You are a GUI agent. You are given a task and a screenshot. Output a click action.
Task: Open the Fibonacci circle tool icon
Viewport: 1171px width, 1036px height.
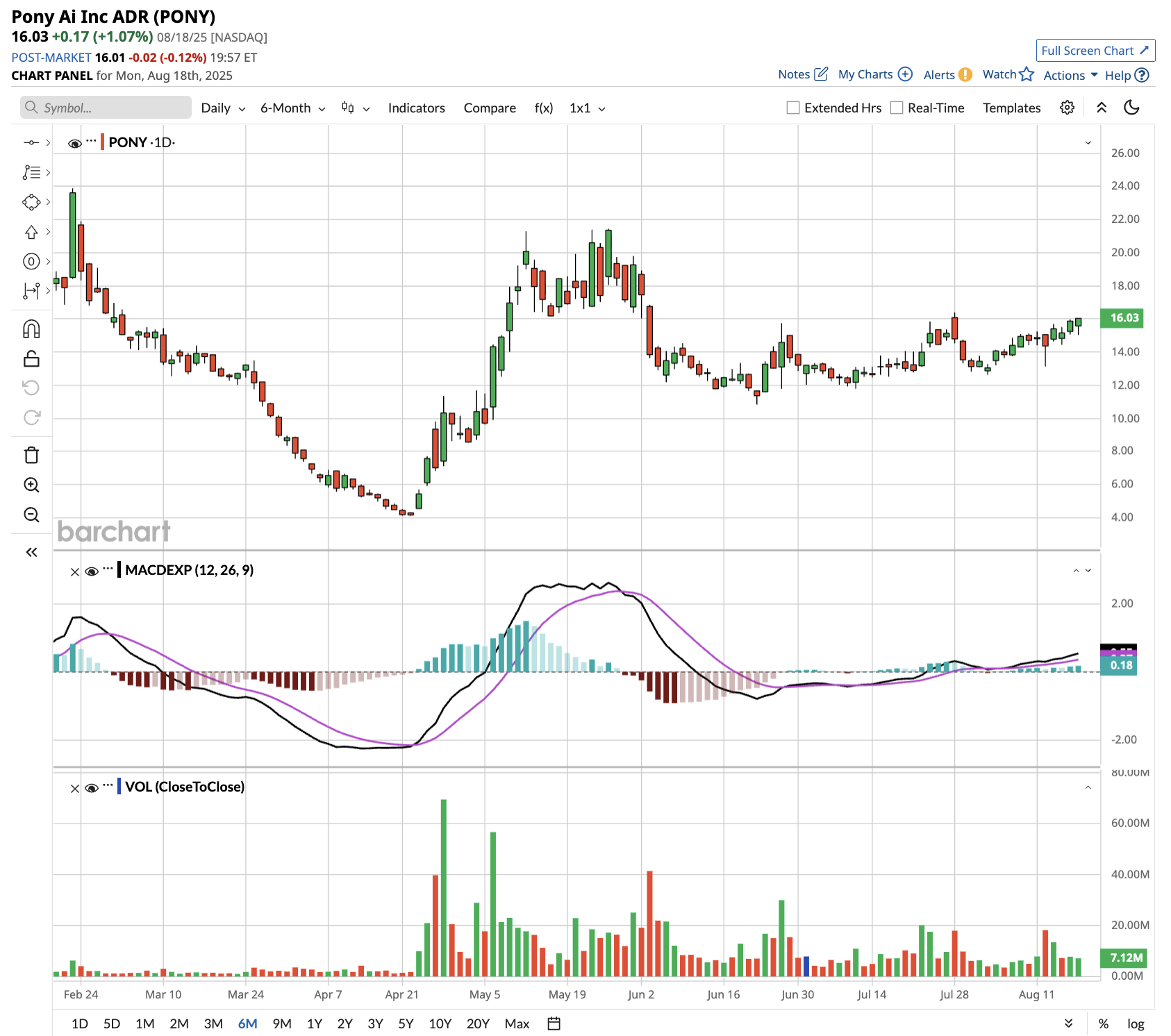pos(31,262)
